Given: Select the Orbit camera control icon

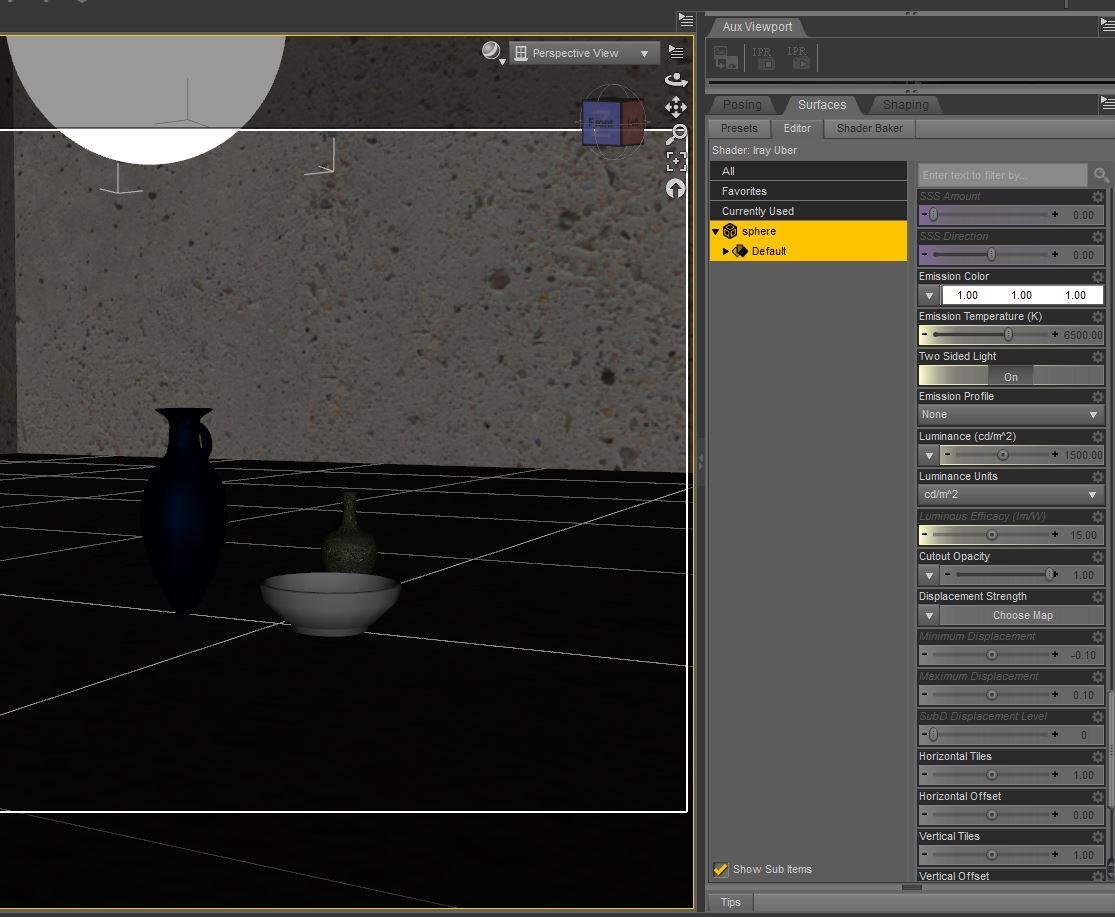Looking at the screenshot, I should [x=676, y=80].
